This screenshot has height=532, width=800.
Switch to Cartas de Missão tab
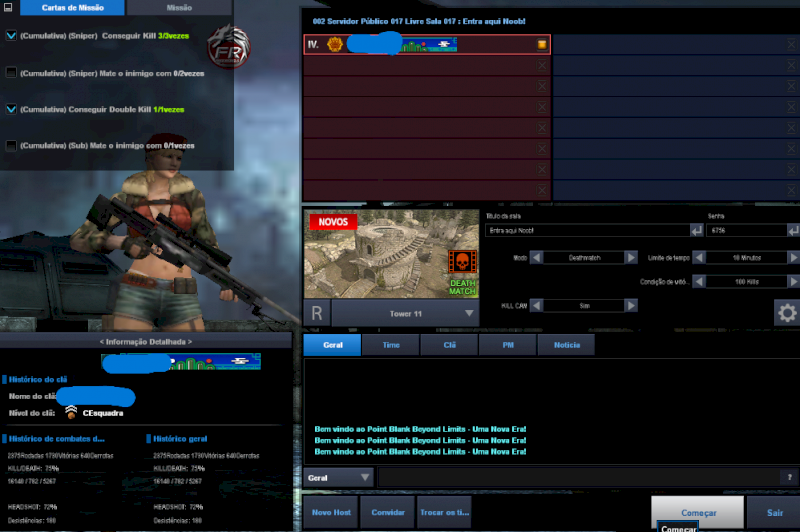[72, 8]
